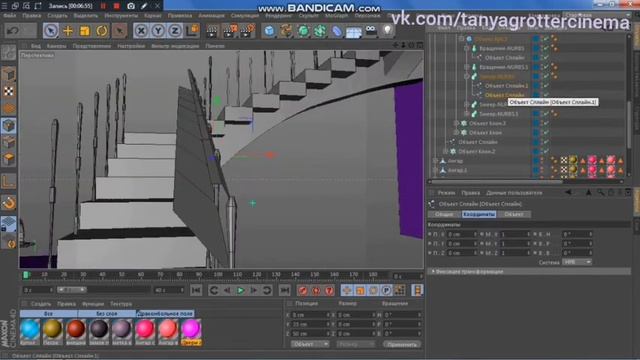This screenshot has width=640, height=360.
Task: Jump to the animation start frame
Action: pyautogui.click(x=196, y=290)
